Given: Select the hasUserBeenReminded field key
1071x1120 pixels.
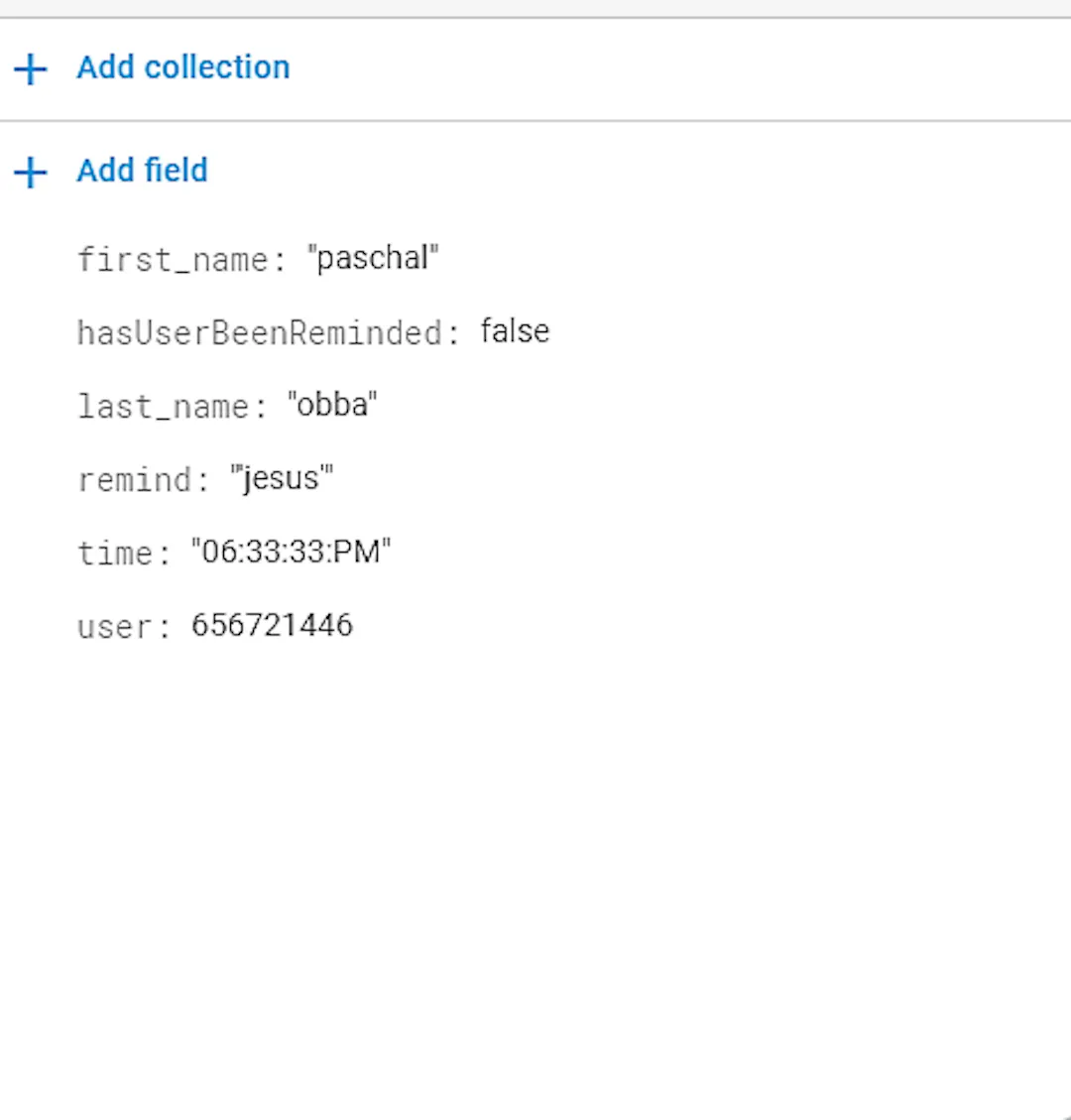Looking at the screenshot, I should coord(260,333).
